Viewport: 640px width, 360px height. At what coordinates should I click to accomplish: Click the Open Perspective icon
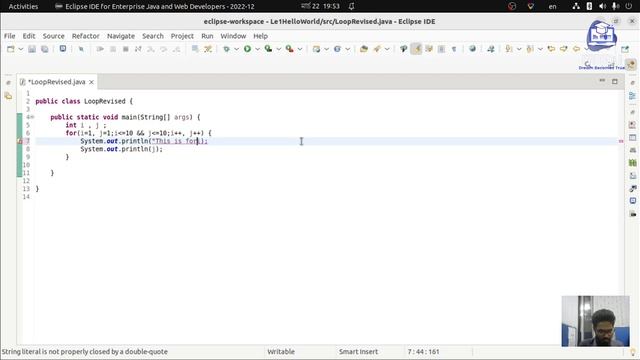click(625, 49)
